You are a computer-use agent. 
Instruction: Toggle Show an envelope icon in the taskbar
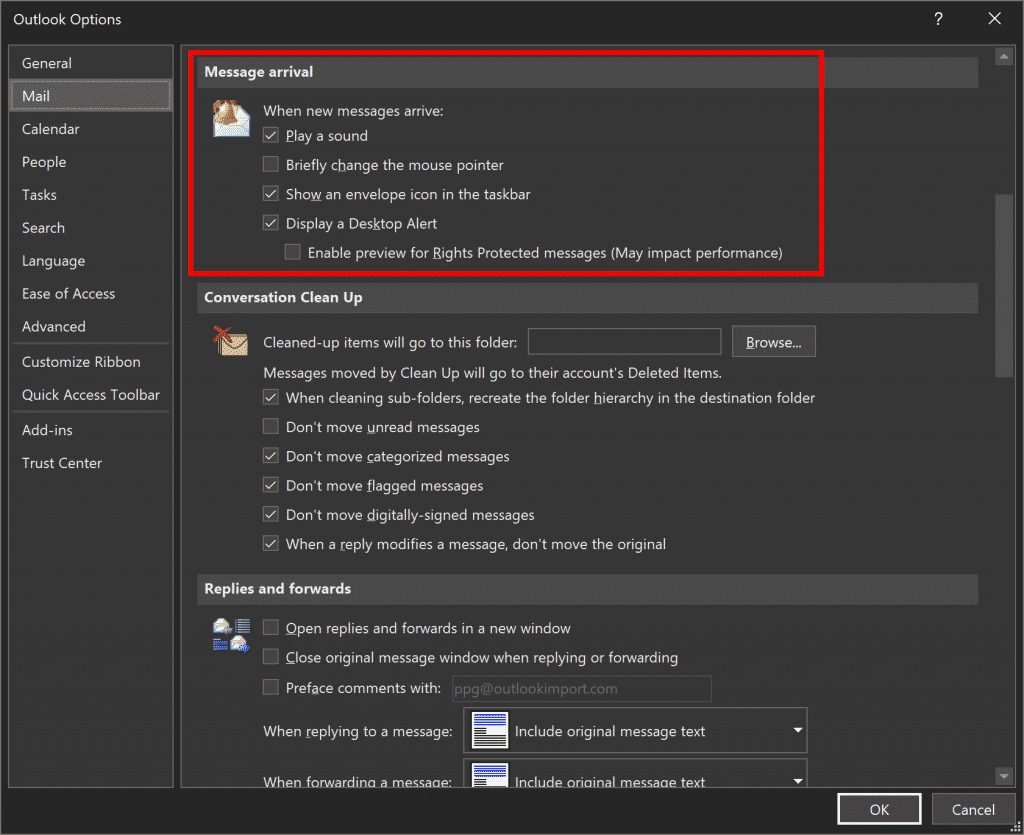click(x=271, y=193)
